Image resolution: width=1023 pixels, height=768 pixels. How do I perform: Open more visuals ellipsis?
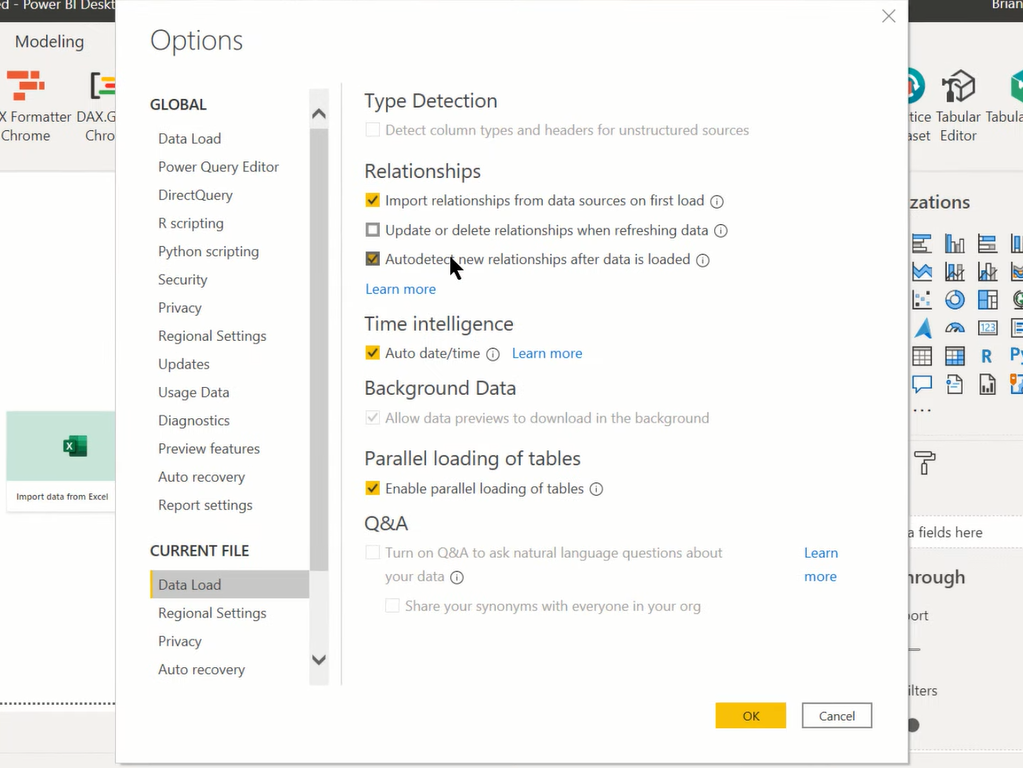click(922, 410)
